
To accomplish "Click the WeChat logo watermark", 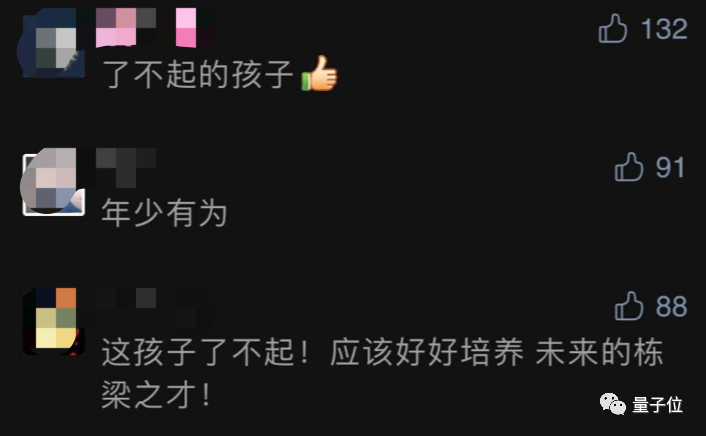I will pyautogui.click(x=612, y=404).
